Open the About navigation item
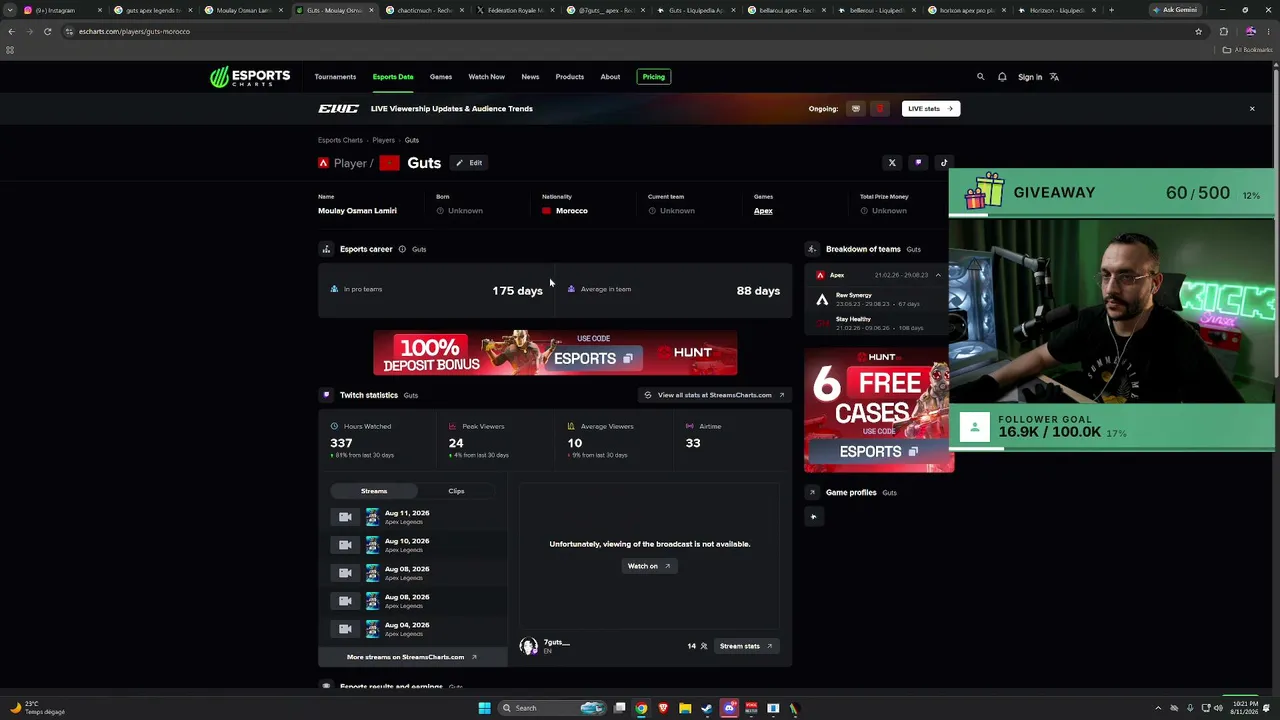1280x720 pixels. 610,77
